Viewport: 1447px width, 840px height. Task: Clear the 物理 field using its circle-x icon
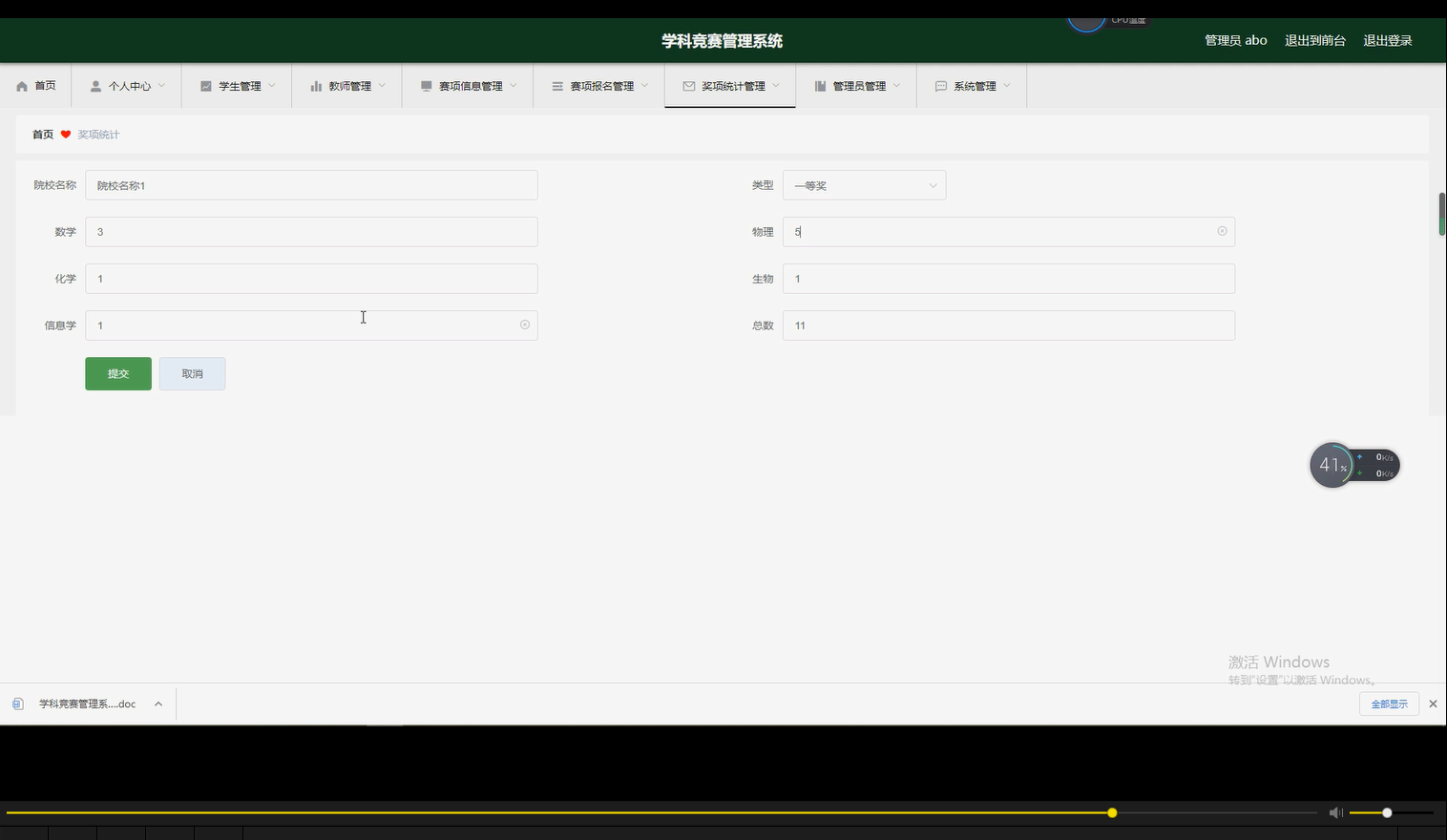click(x=1222, y=231)
